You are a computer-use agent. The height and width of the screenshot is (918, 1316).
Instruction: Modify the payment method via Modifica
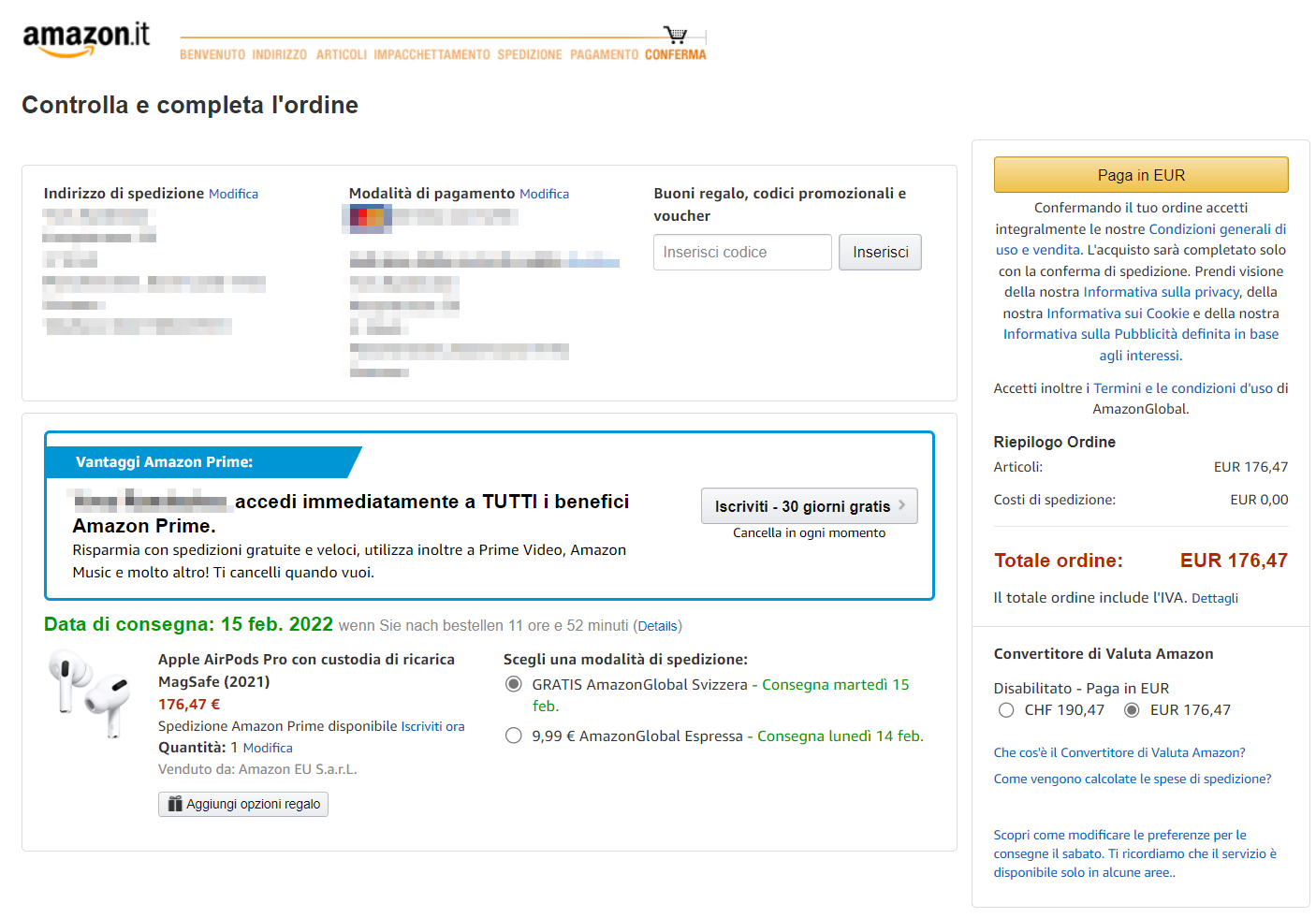[544, 194]
